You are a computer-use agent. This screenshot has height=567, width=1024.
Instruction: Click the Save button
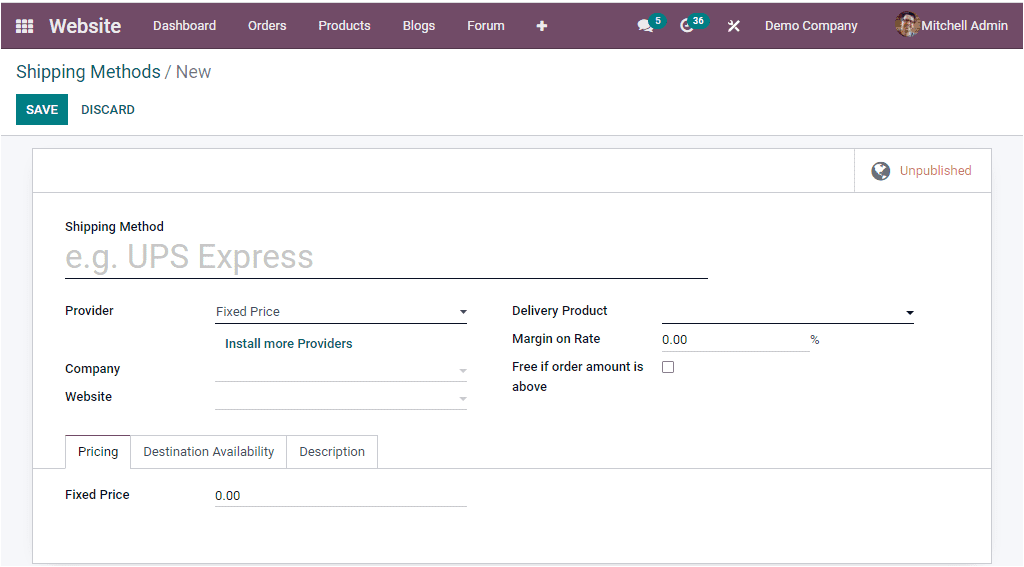42,110
